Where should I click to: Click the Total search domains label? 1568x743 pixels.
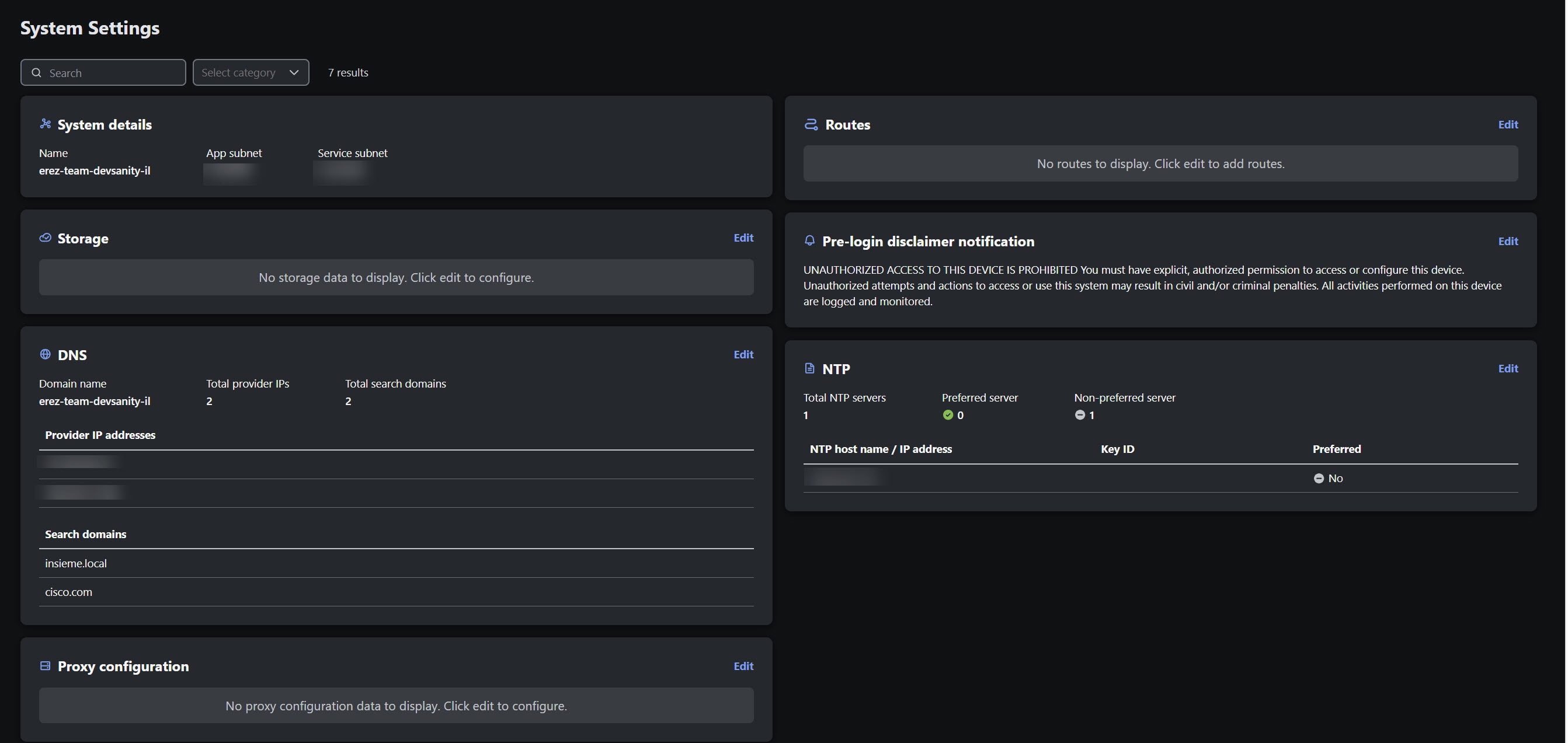coord(396,383)
